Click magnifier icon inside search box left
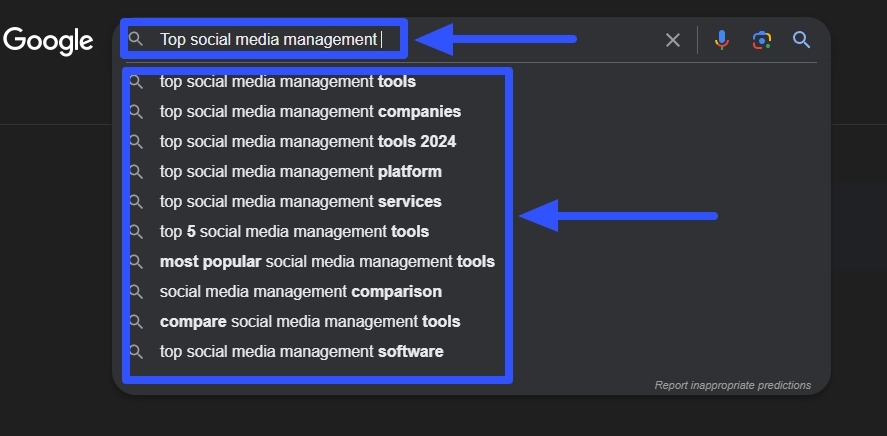Viewport: 887px width, 436px height. 137,40
